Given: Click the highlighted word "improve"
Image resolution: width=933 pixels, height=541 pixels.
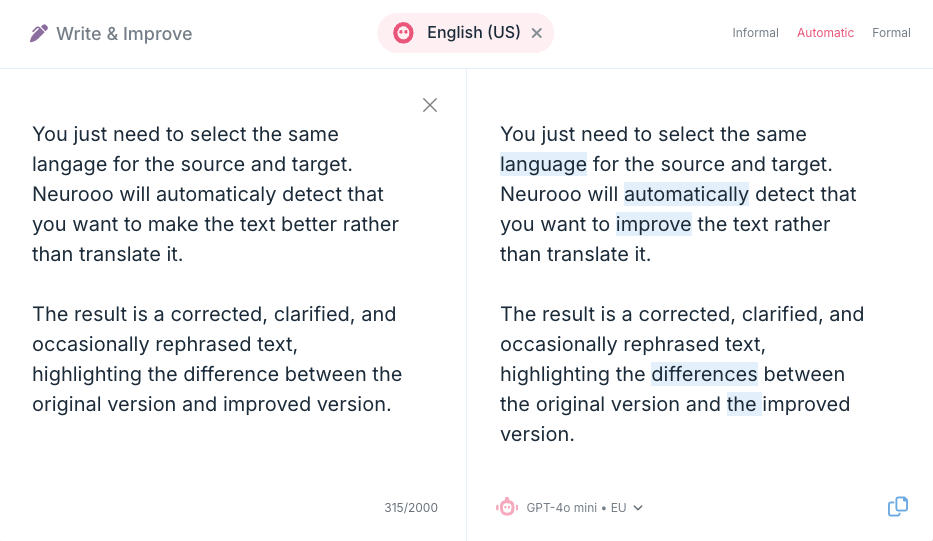Looking at the screenshot, I should (x=653, y=224).
